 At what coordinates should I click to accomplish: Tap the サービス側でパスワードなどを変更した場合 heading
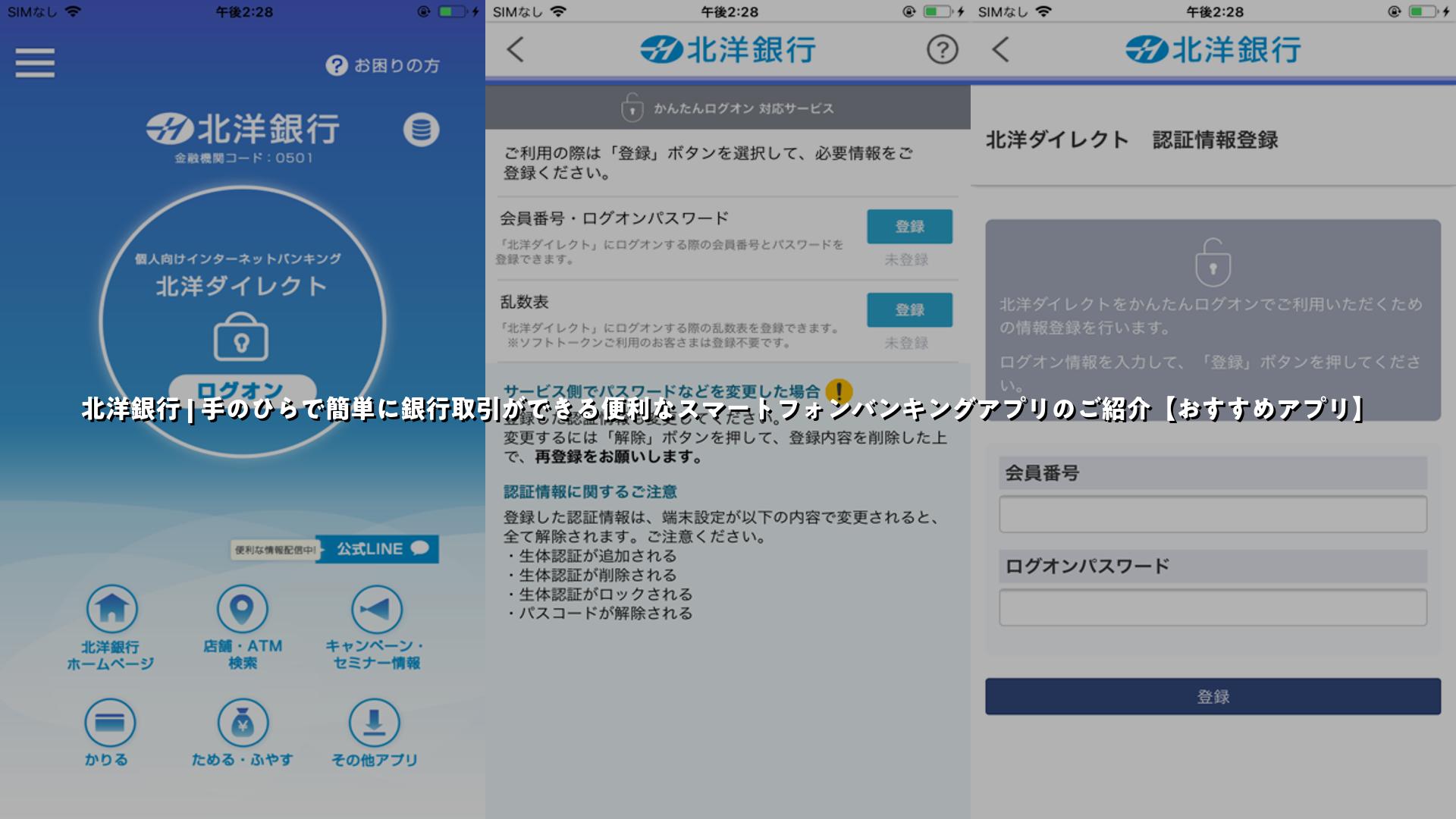tap(662, 391)
